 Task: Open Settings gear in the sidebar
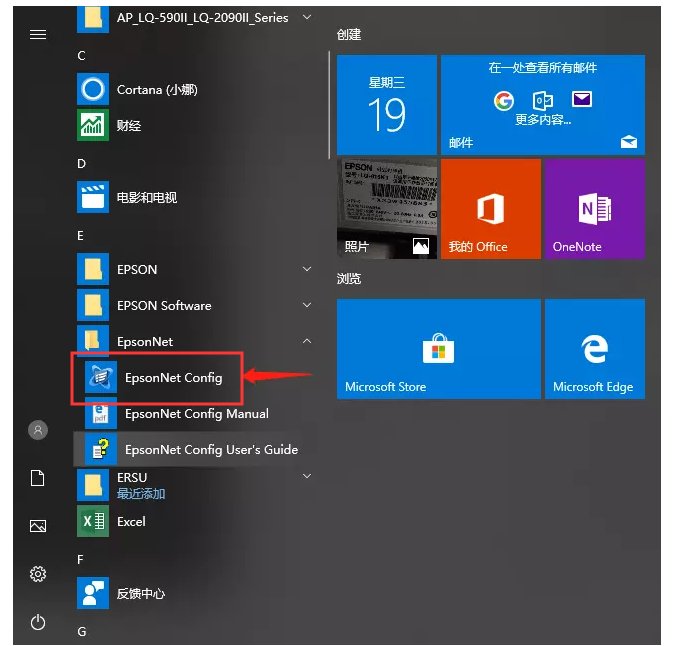click(x=38, y=574)
